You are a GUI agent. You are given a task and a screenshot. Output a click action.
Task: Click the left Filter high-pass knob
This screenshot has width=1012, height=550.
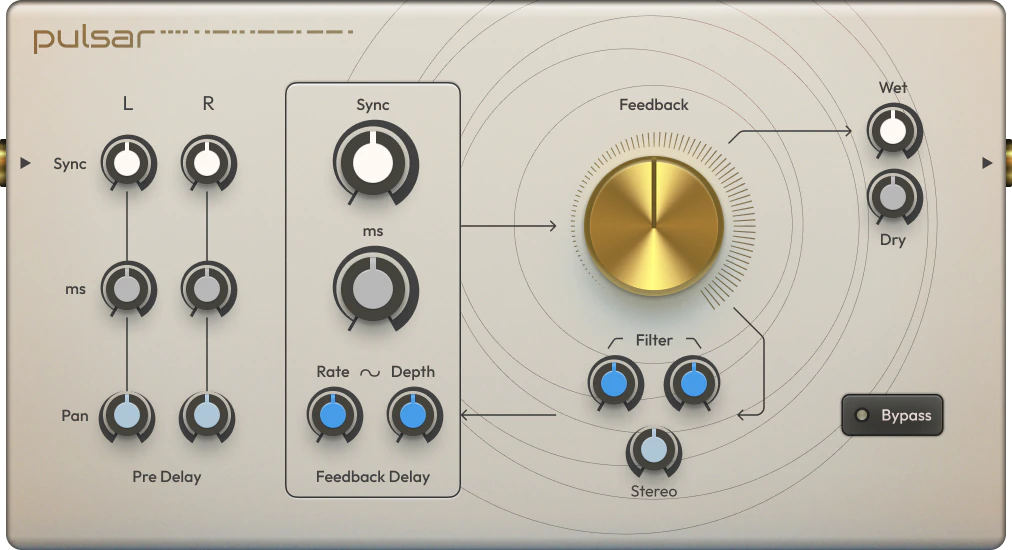point(614,382)
